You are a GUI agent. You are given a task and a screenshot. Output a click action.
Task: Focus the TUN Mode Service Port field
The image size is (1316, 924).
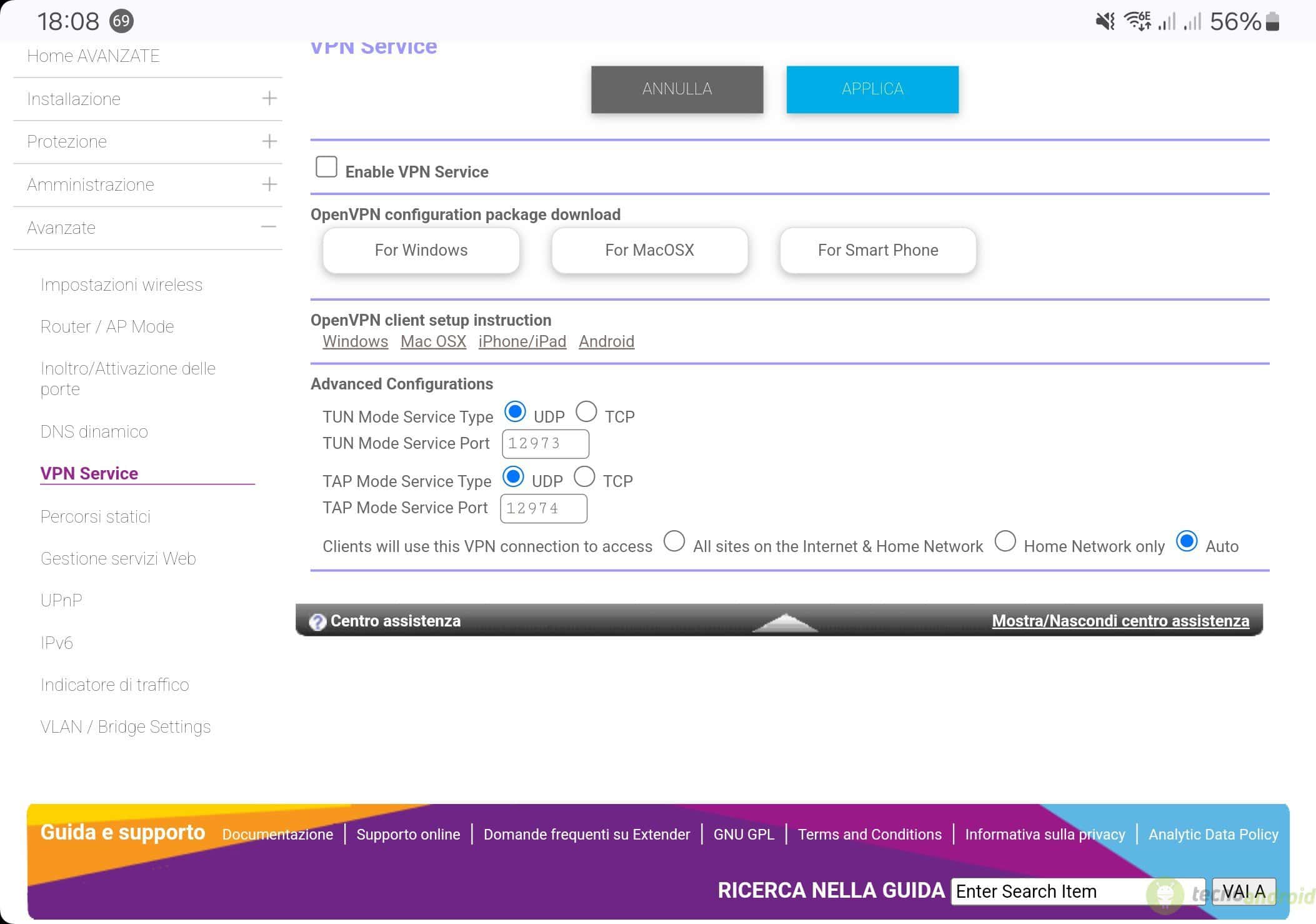tap(546, 444)
